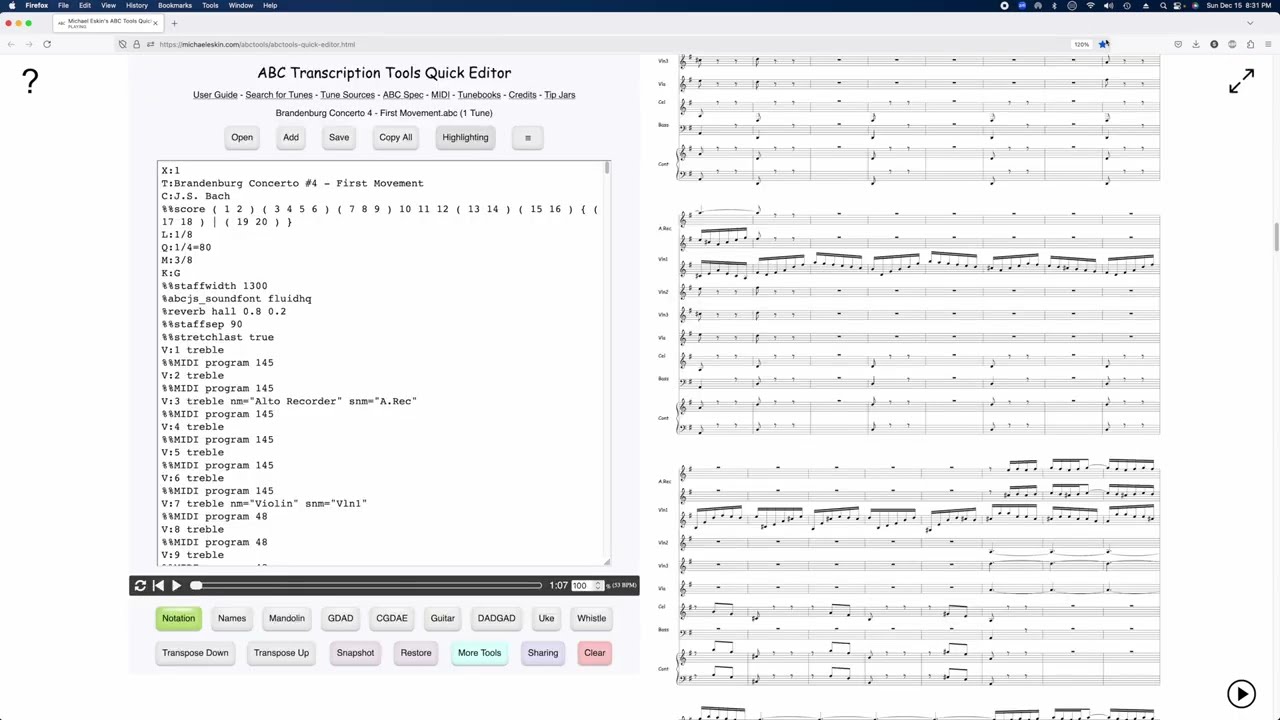
Task: Toggle loop in the audio player
Action: click(x=140, y=586)
